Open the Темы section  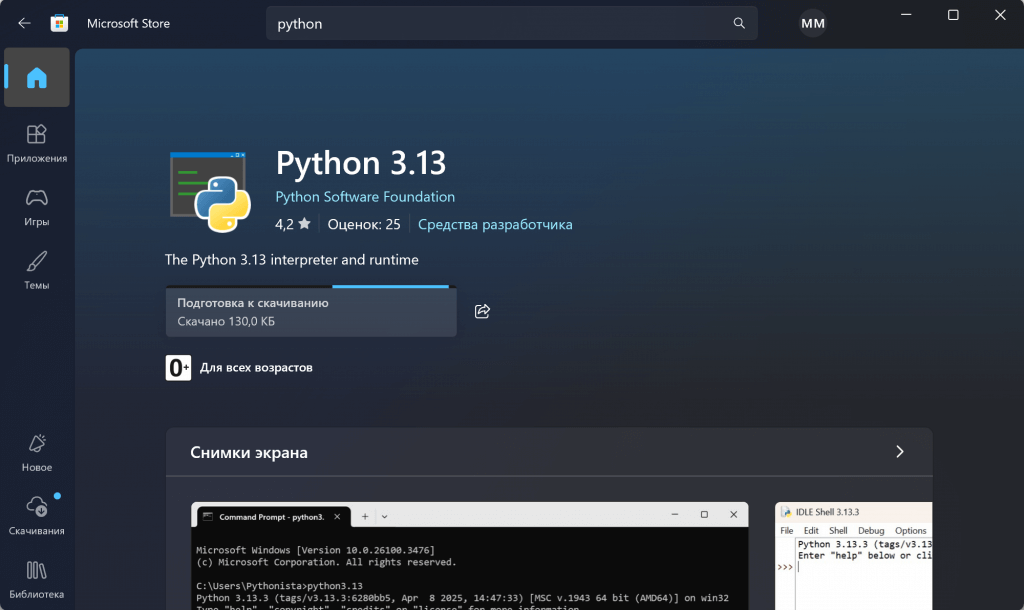pos(36,269)
